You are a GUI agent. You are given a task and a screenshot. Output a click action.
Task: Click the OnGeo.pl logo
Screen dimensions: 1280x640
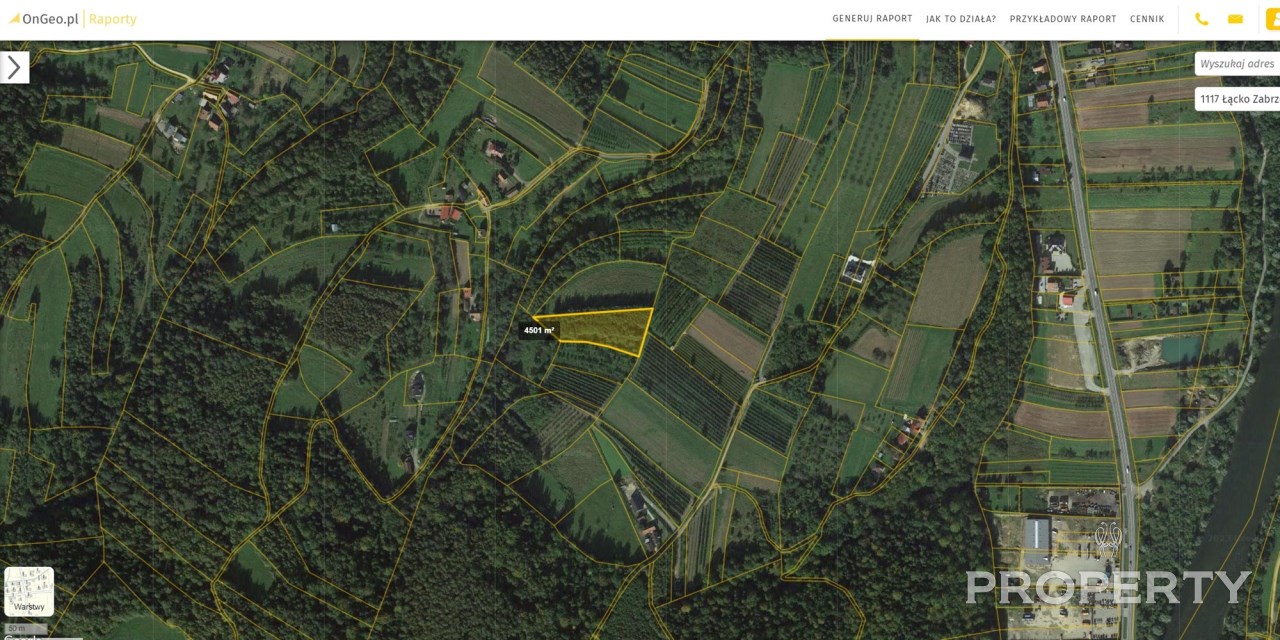43,19
